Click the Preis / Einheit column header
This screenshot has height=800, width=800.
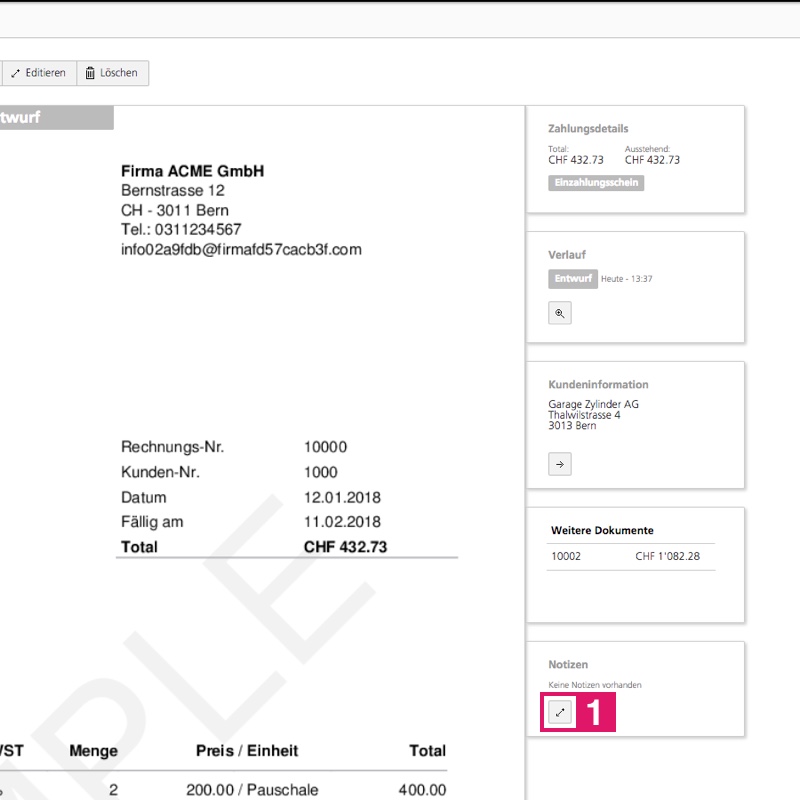click(x=246, y=750)
